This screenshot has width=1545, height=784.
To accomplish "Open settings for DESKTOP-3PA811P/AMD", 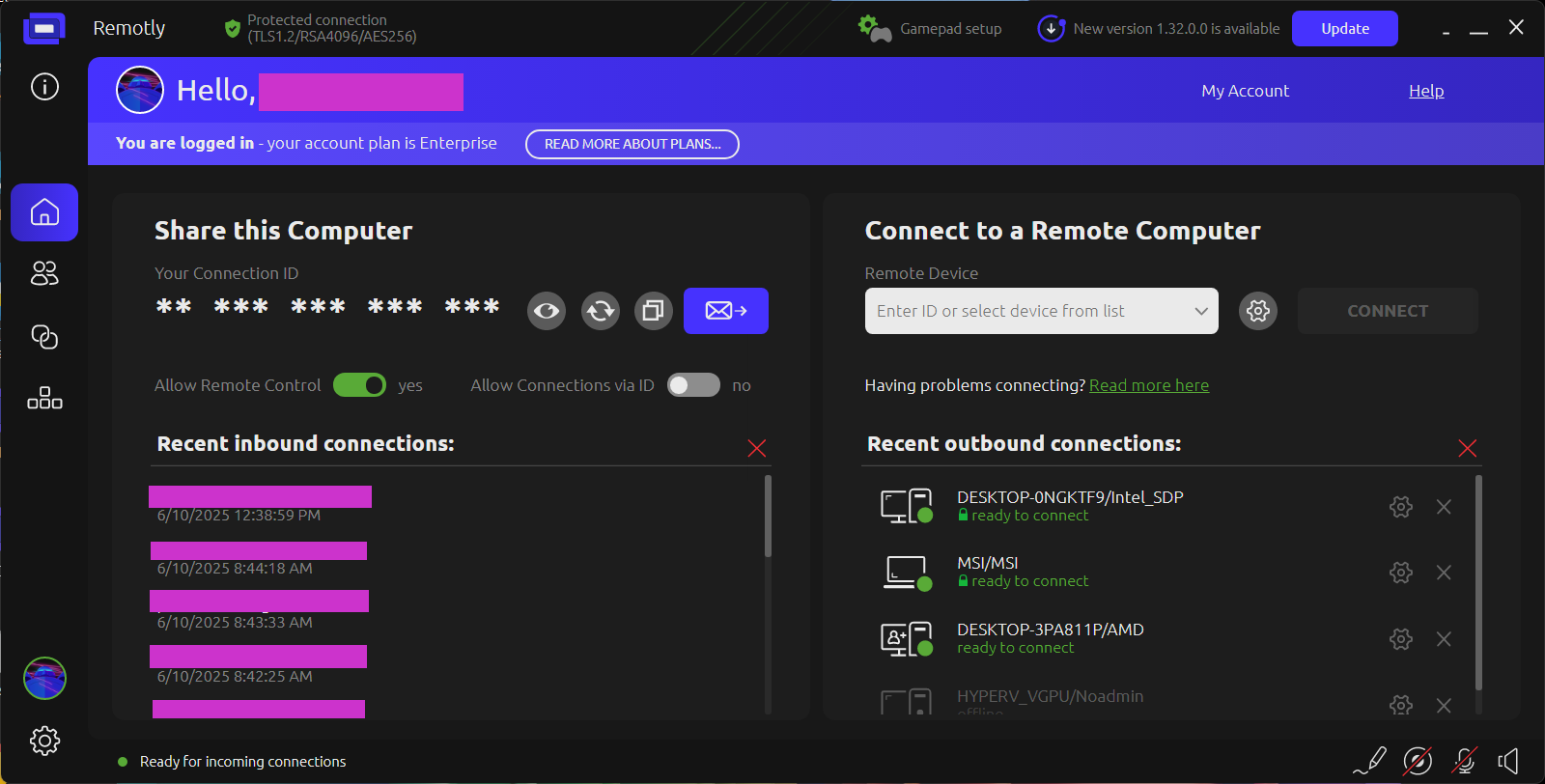I will pyautogui.click(x=1401, y=639).
